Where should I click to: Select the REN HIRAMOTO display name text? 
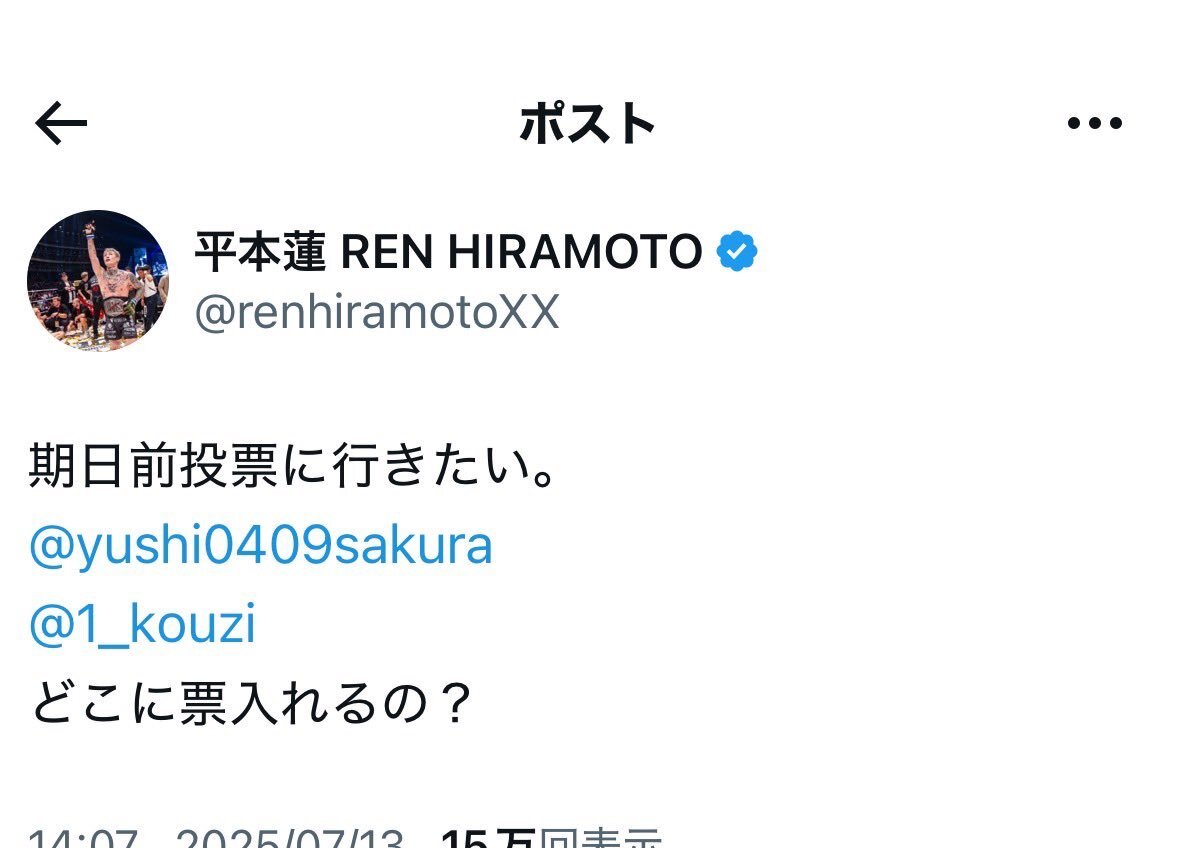[521, 251]
